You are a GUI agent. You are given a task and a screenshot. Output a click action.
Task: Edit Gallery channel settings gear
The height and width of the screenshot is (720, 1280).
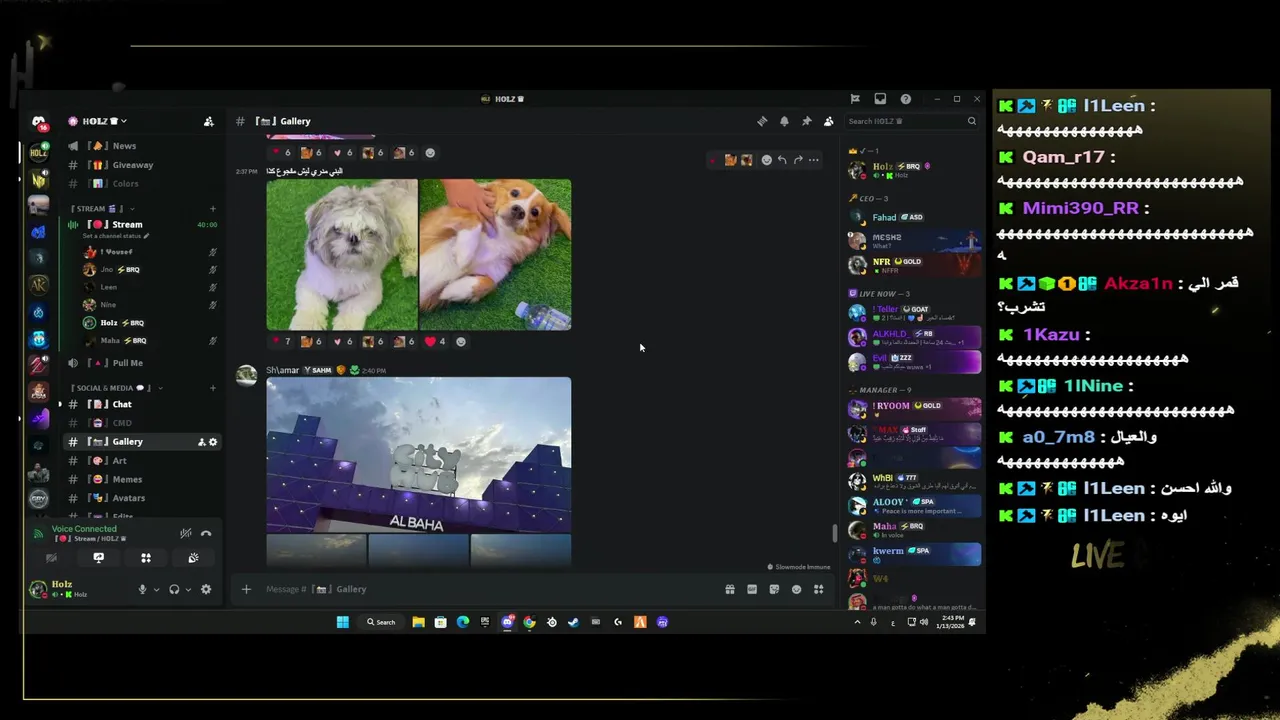click(x=212, y=442)
